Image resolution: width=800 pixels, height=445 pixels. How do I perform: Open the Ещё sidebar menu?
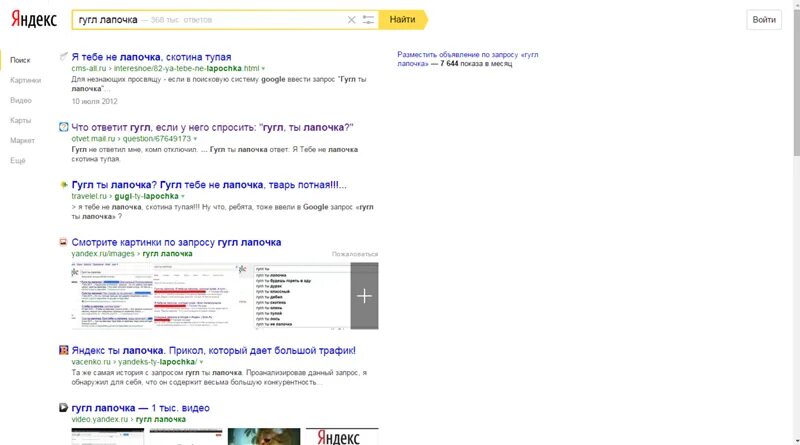point(18,160)
